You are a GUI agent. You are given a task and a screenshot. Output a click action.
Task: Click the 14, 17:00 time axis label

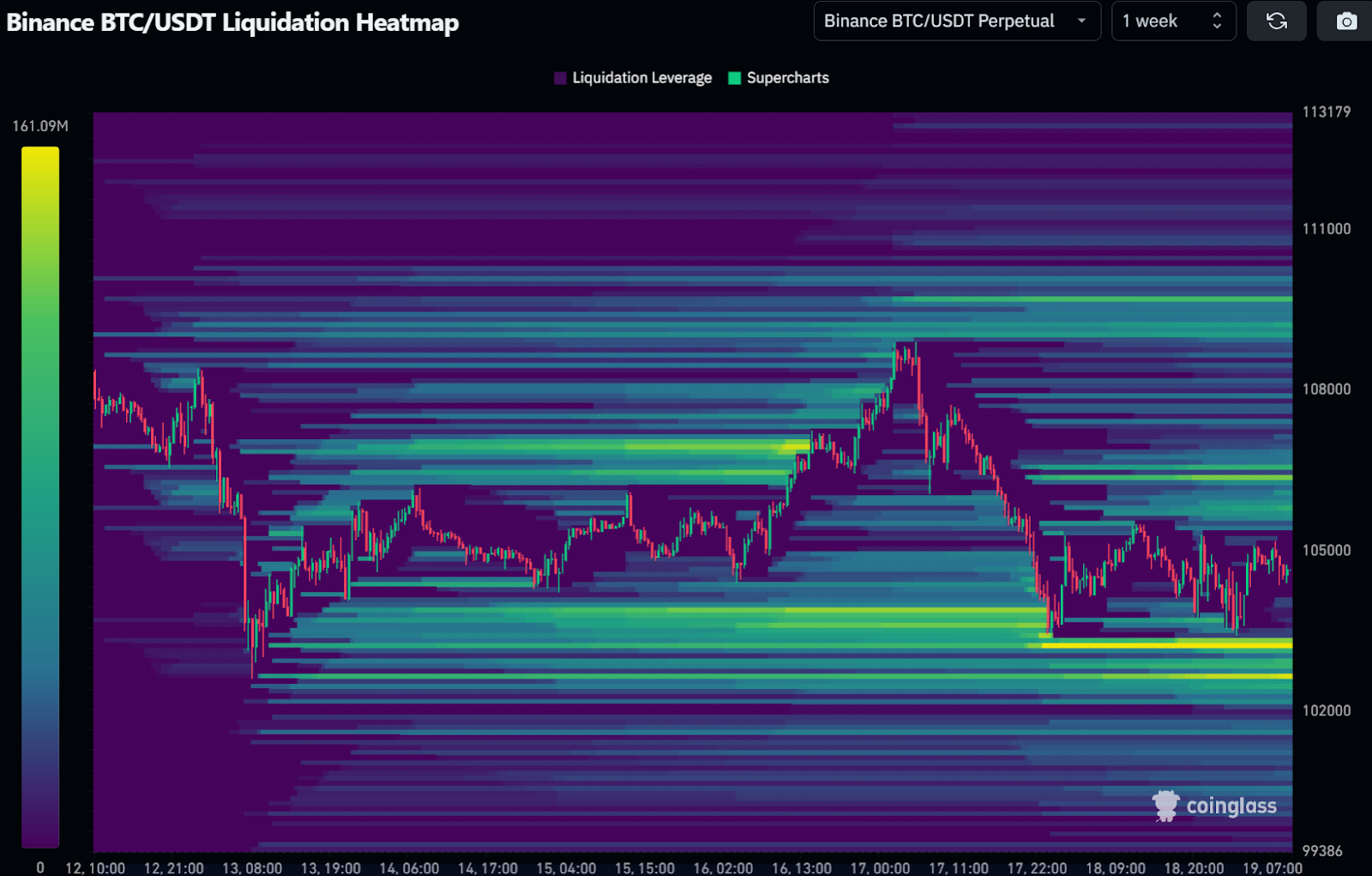488,868
